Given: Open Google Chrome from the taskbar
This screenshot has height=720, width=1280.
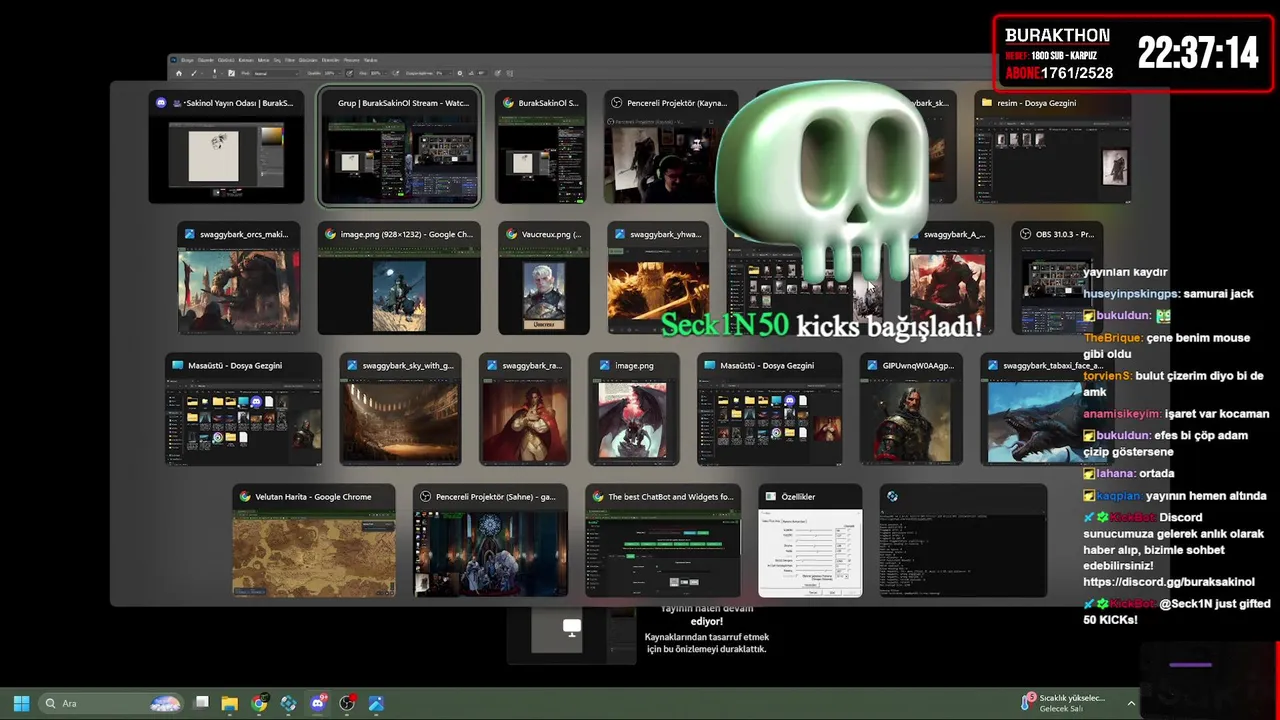Looking at the screenshot, I should (259, 703).
